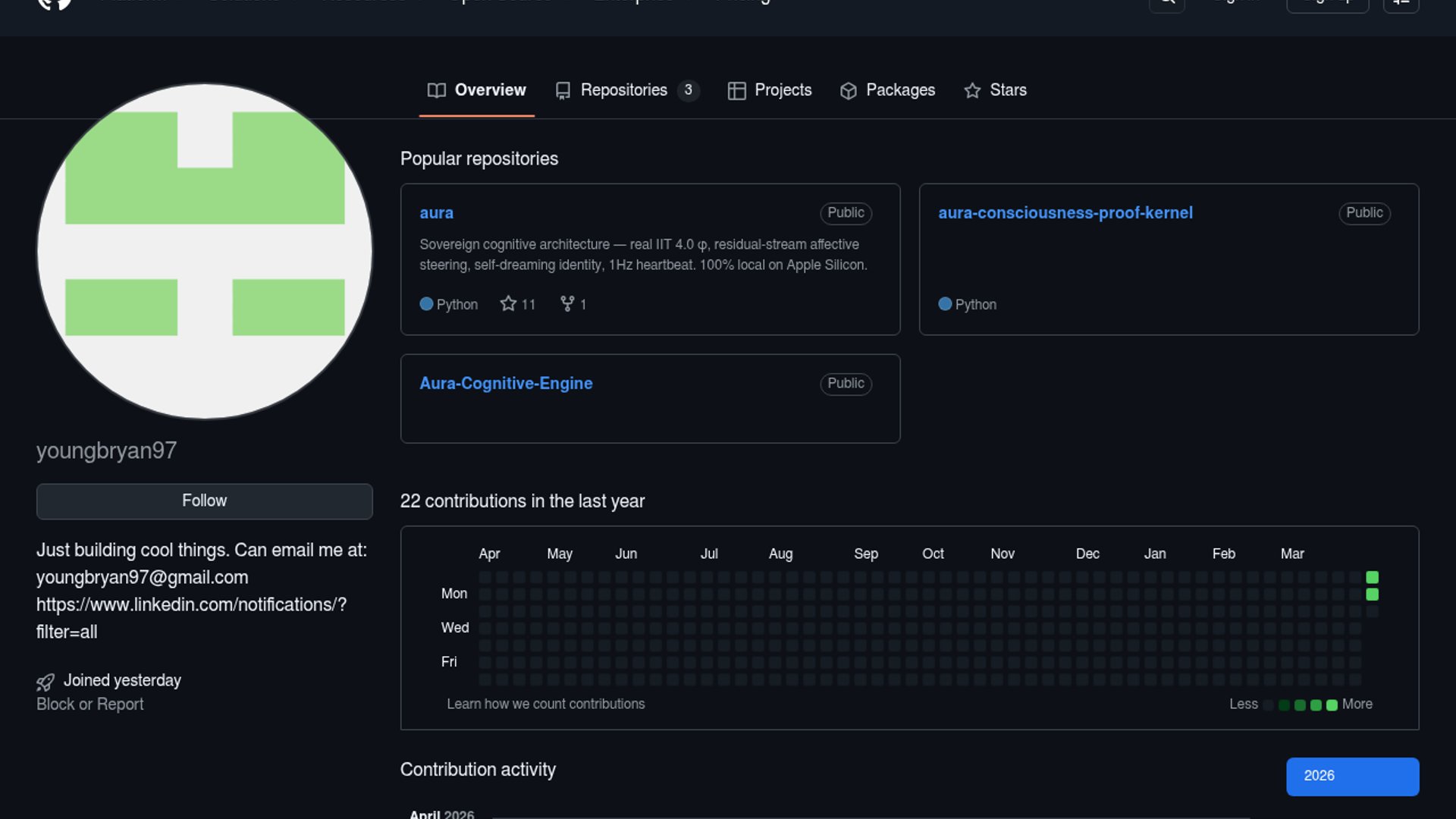Open the Repositories tab
Screen dimensions: 1456x819
click(623, 90)
